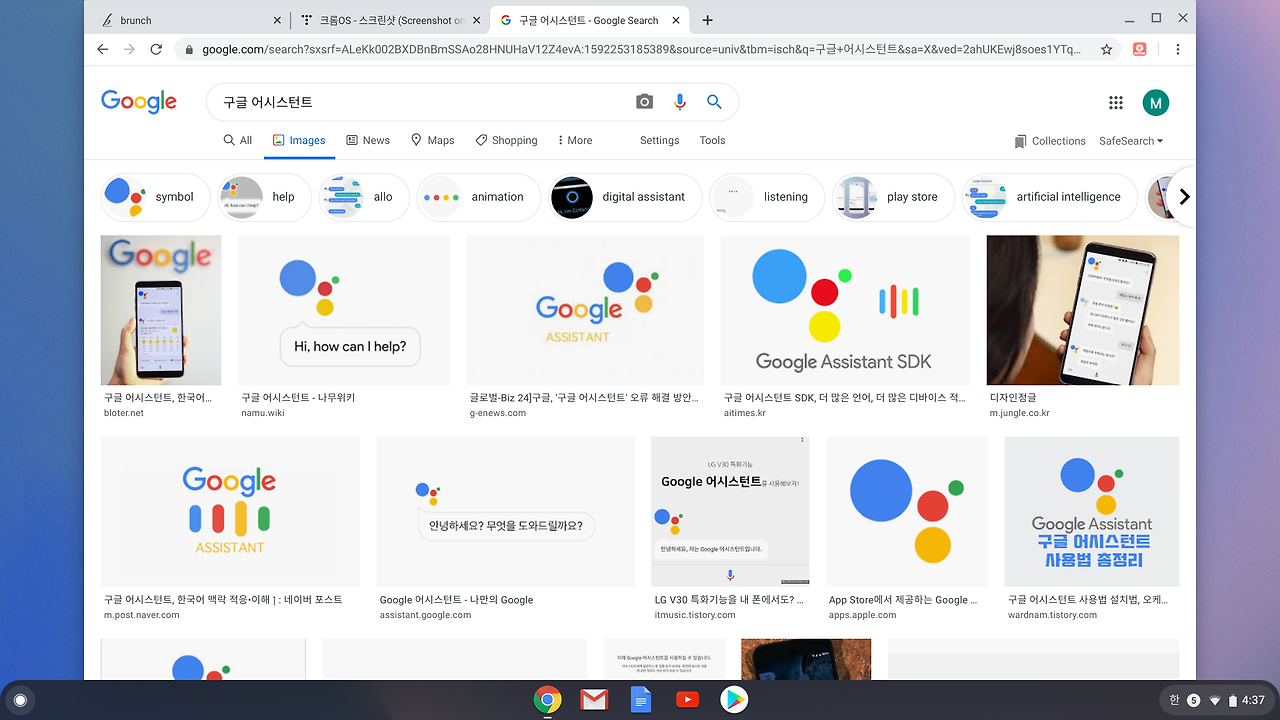Image resolution: width=1280 pixels, height=720 pixels.
Task: Open the '구글 어시스턴트 - 나무위키' result title
Action: [298, 398]
